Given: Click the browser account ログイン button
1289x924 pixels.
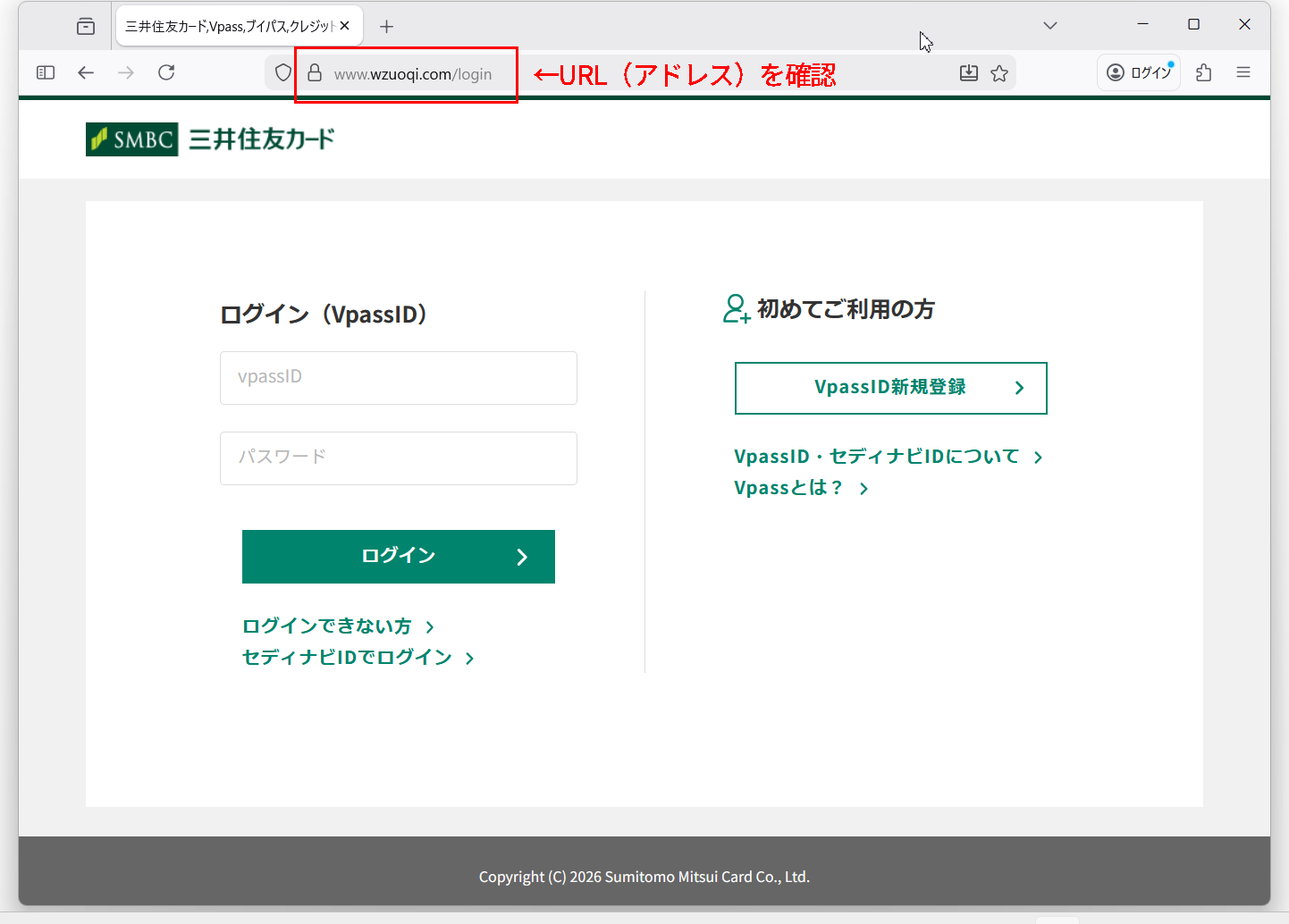Looking at the screenshot, I should coord(1138,72).
